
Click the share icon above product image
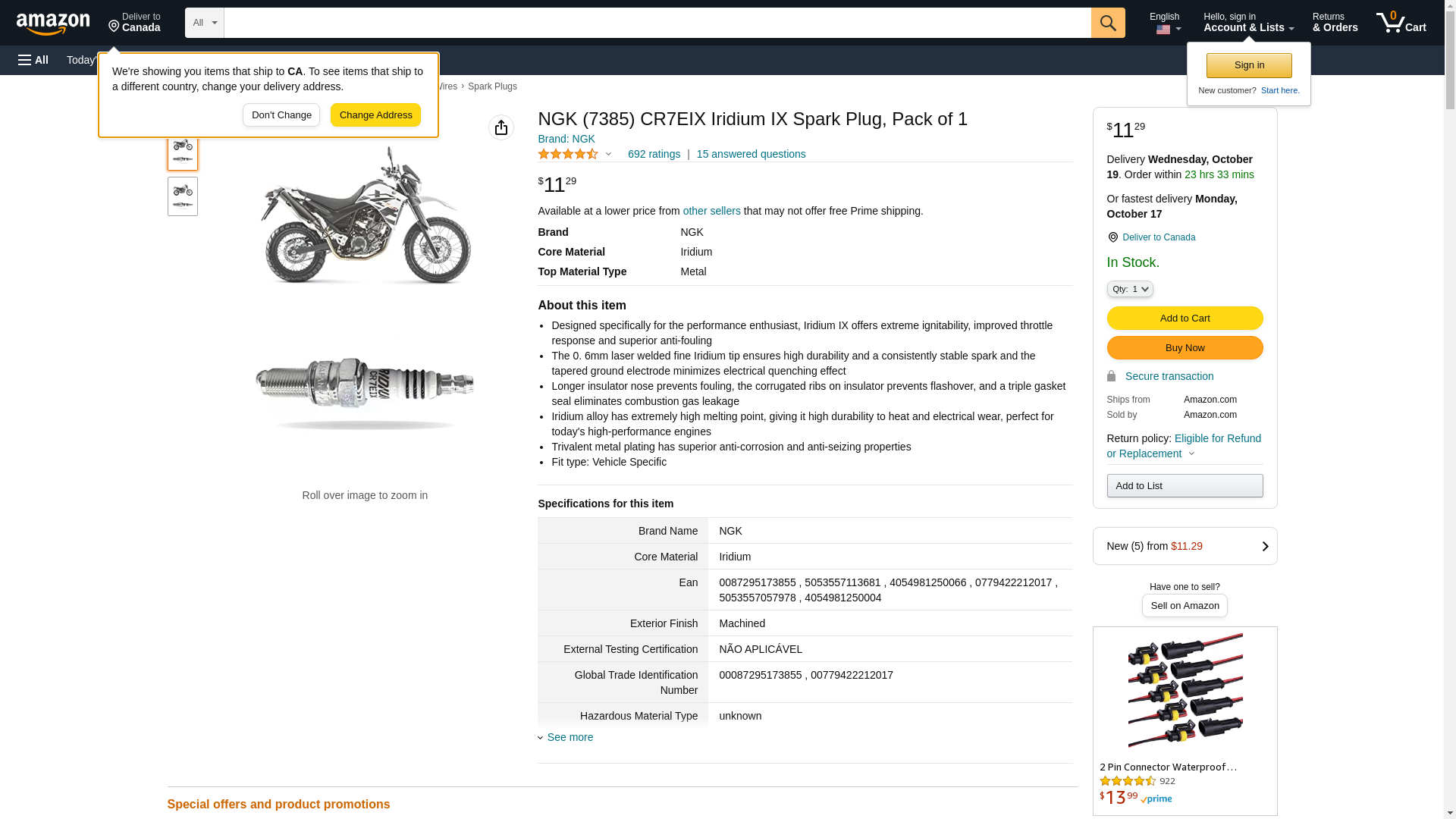[501, 127]
